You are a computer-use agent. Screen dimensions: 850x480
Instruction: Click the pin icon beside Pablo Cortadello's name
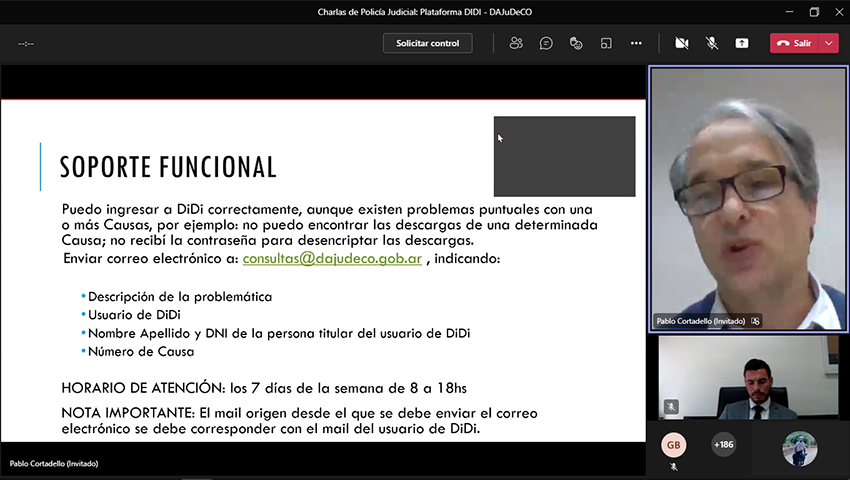[756, 321]
